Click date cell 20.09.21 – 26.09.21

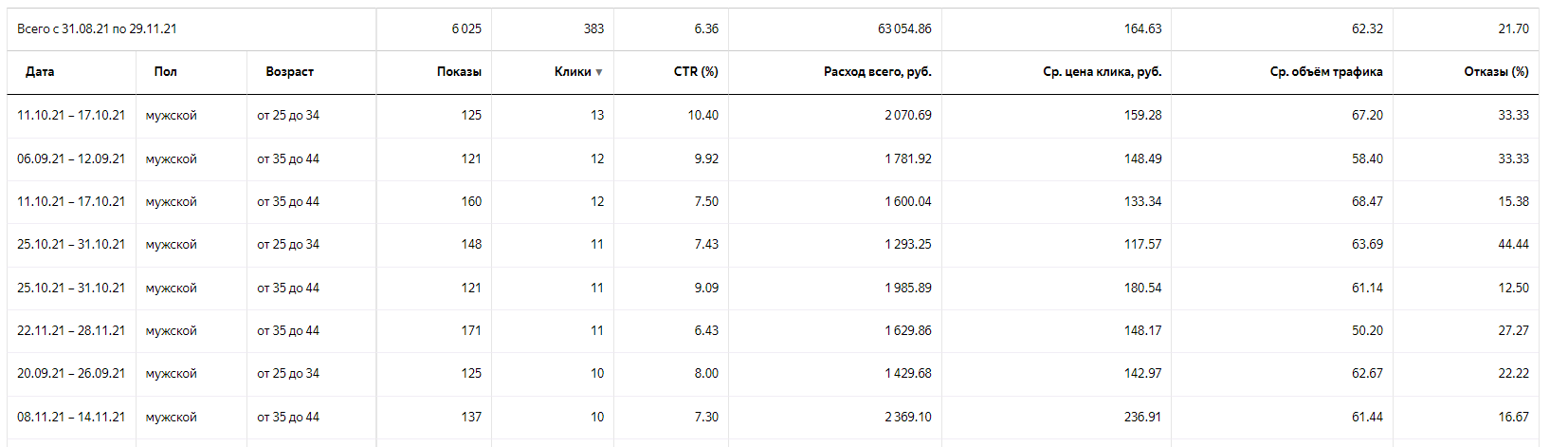71,374
